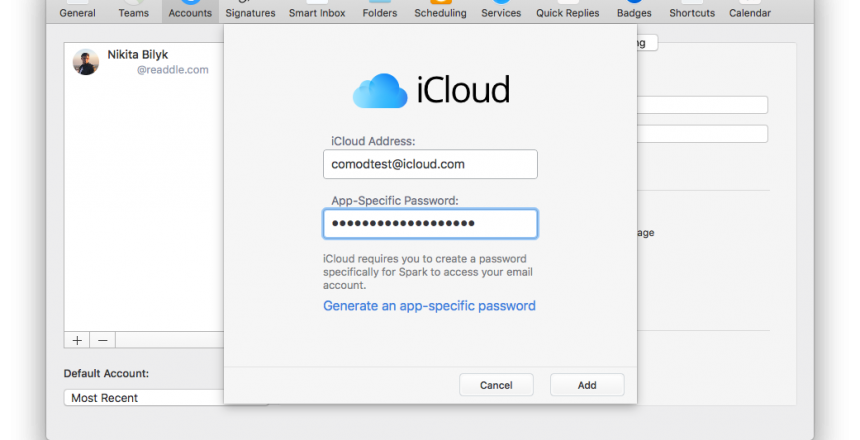Switch to the Scheduling tab
The image size is (860, 440).
click(440, 11)
